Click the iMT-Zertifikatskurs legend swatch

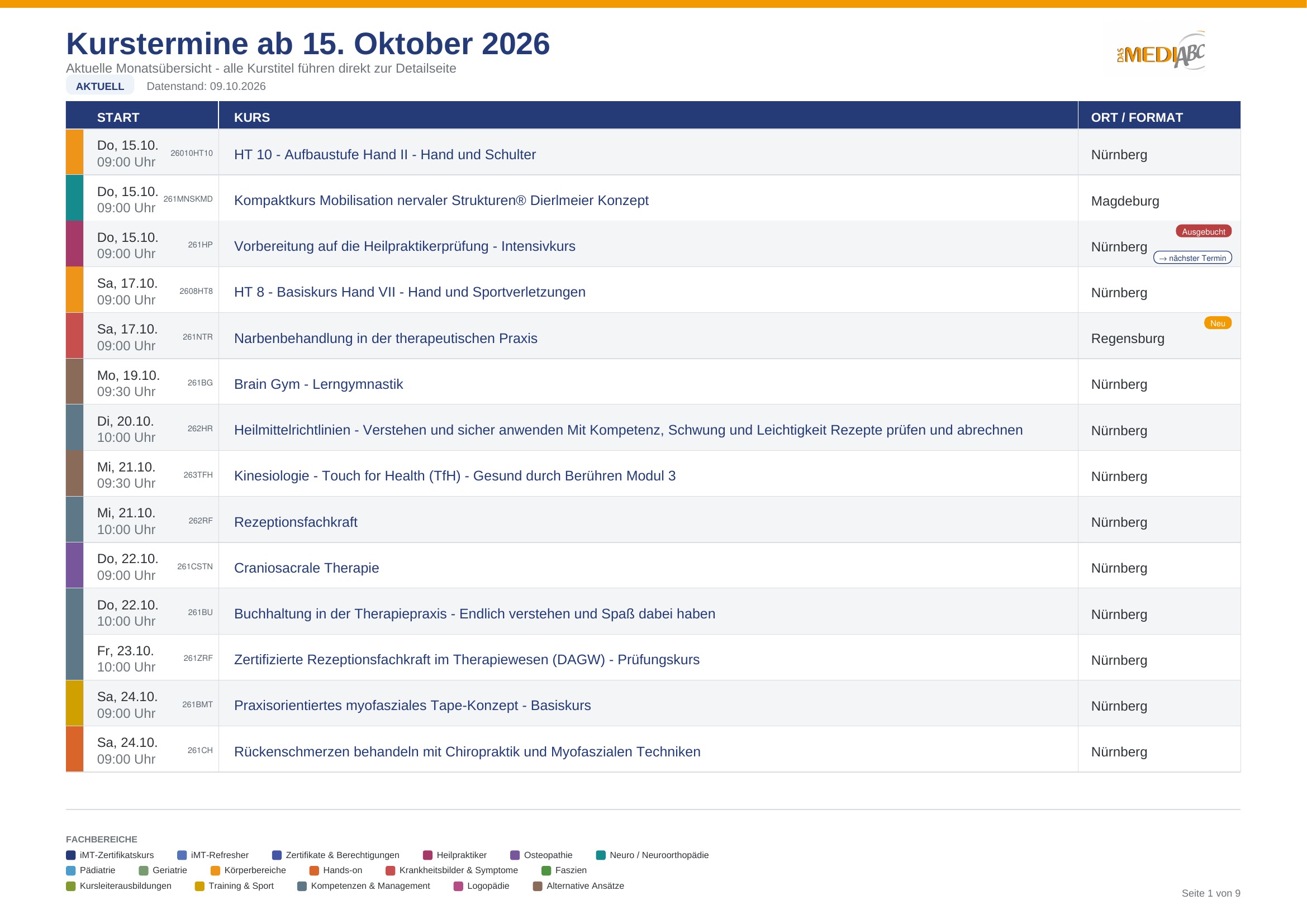(x=70, y=855)
